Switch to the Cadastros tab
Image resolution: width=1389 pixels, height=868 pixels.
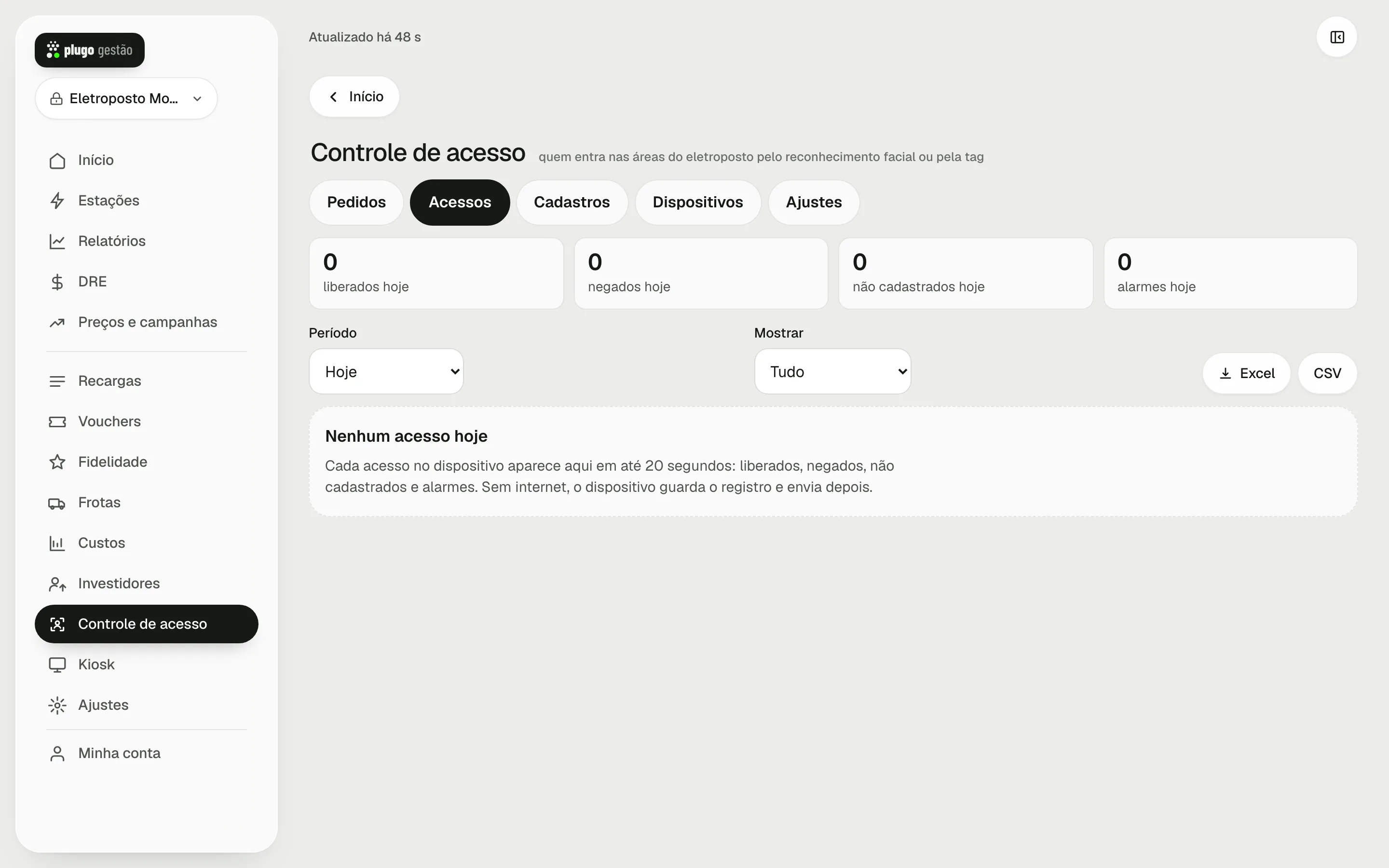click(x=572, y=203)
